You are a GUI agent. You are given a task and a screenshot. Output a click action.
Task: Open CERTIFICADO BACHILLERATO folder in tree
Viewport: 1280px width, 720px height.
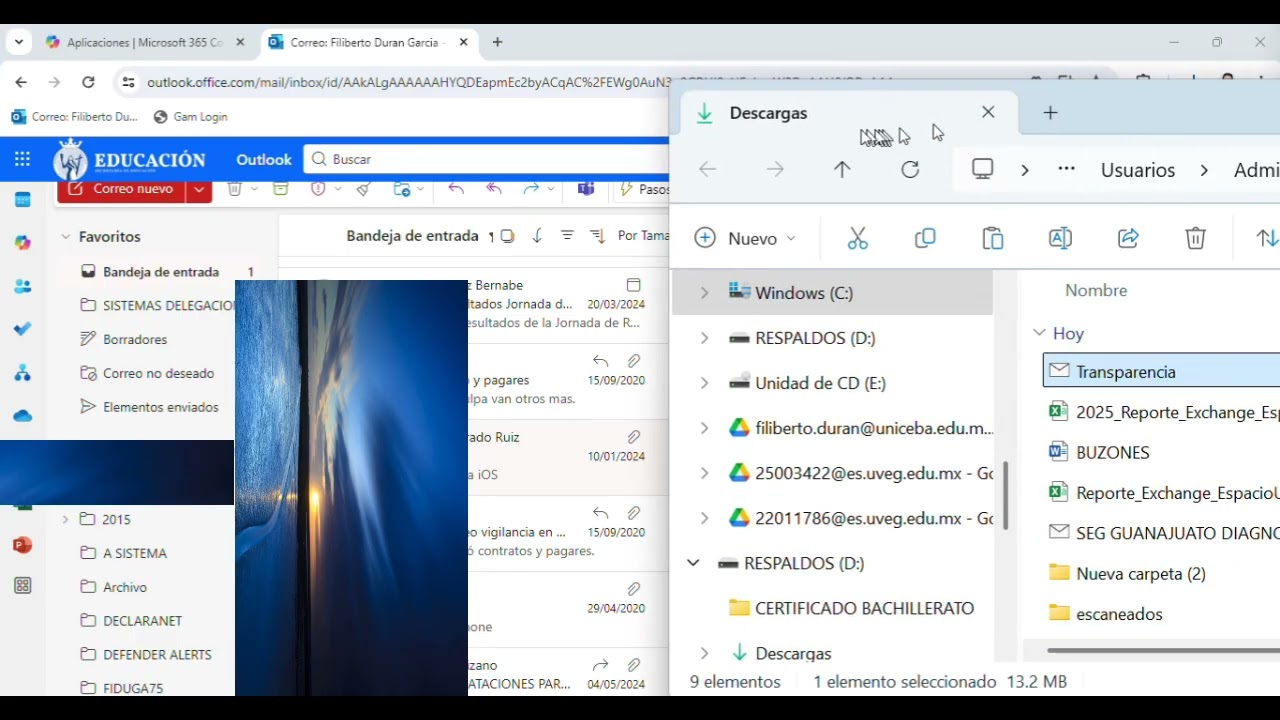pyautogui.click(x=864, y=608)
